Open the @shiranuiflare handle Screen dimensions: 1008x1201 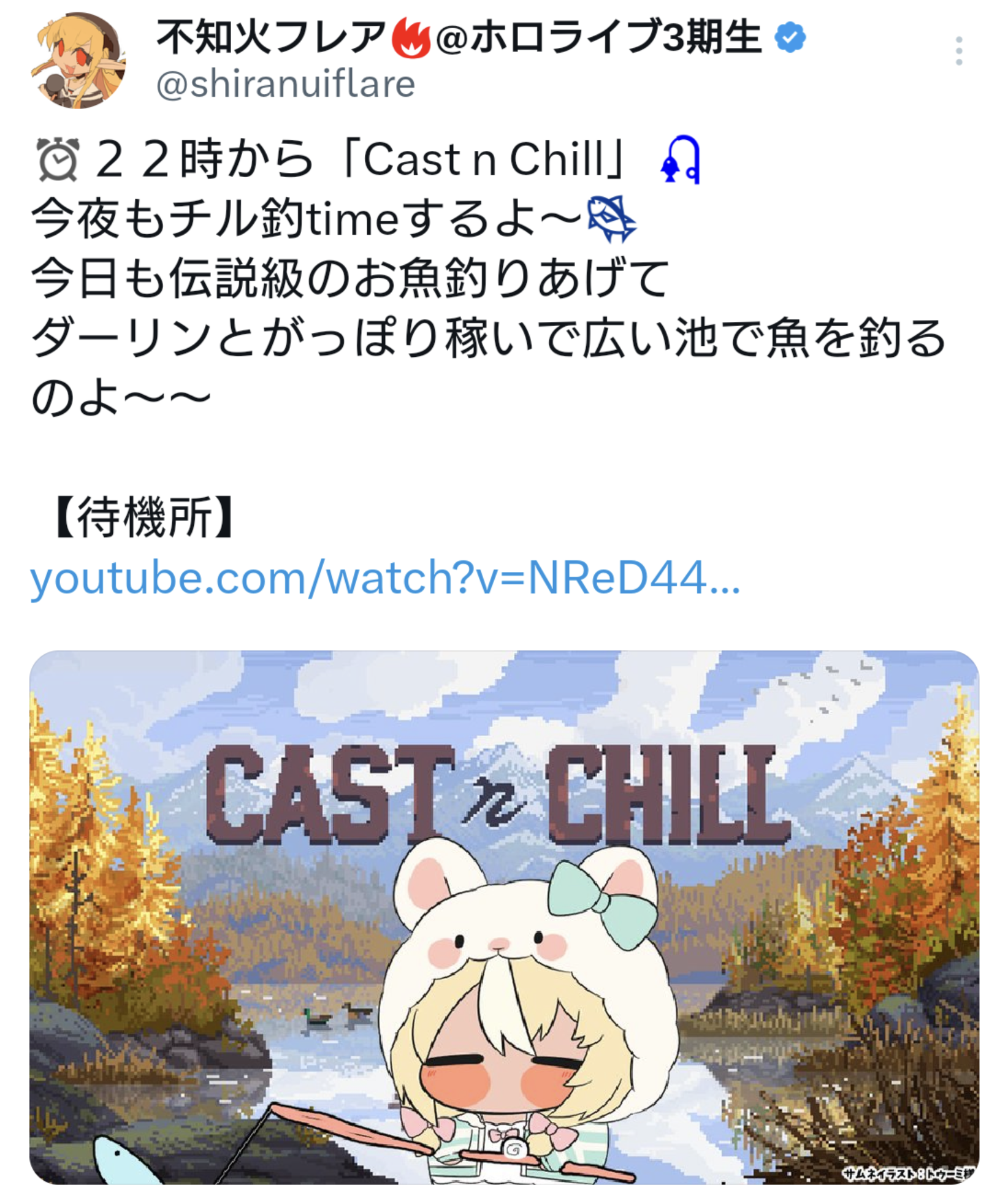pyautogui.click(x=286, y=85)
